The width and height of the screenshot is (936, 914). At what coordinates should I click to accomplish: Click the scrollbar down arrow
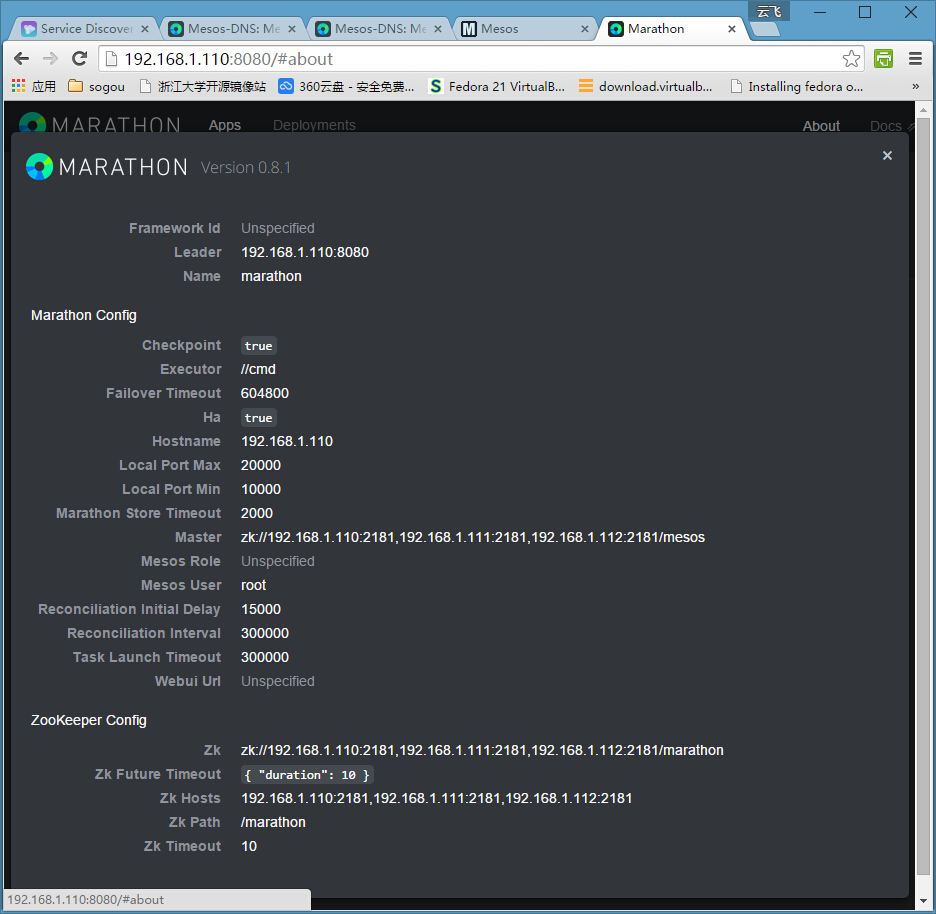923,900
